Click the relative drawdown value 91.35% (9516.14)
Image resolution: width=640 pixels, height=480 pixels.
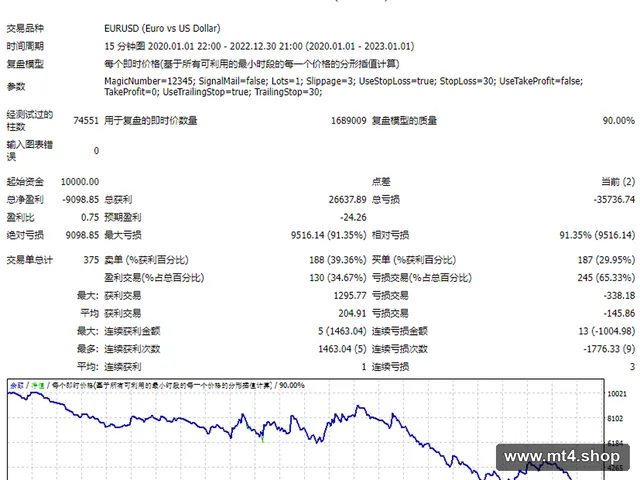pos(597,235)
